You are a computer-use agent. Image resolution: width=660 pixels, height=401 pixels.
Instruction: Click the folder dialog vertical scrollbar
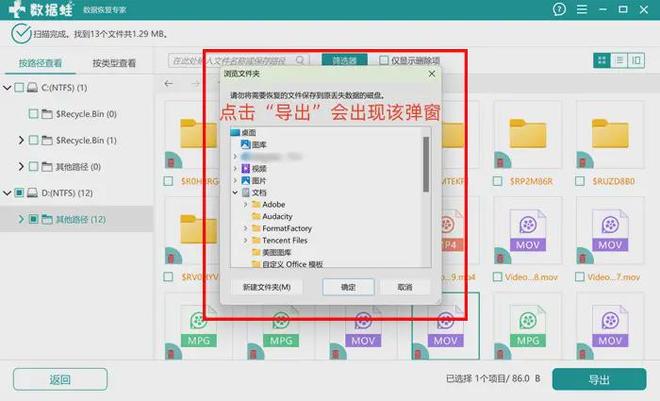pos(426,164)
